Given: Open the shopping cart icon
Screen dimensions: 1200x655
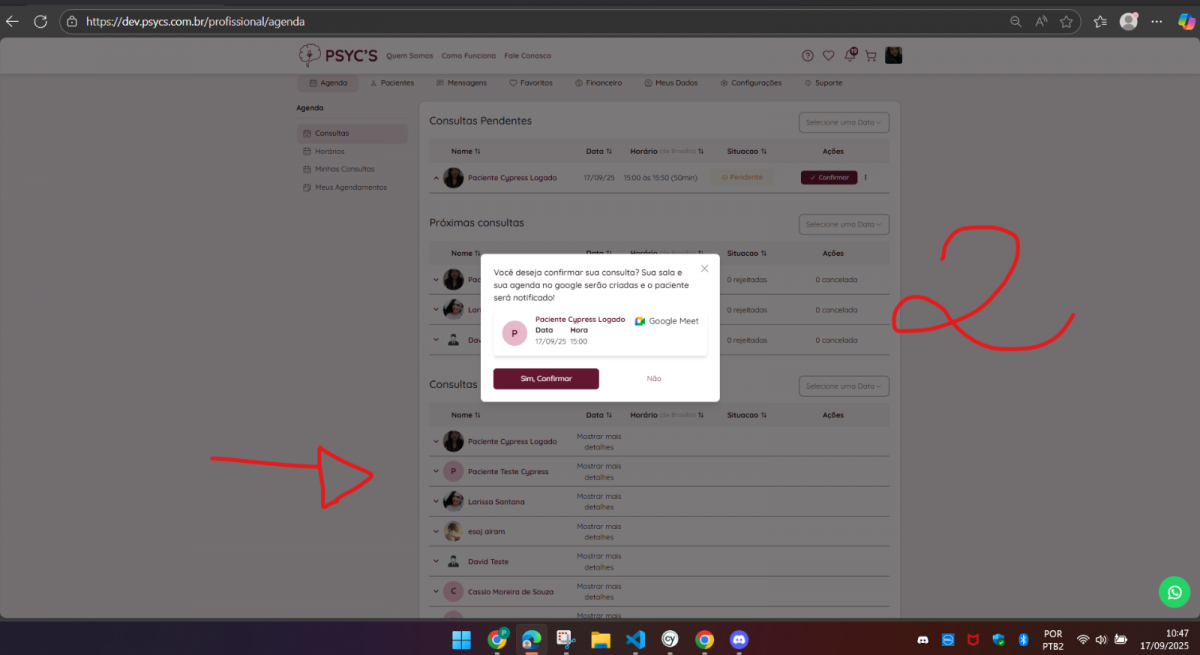Looking at the screenshot, I should 870,56.
